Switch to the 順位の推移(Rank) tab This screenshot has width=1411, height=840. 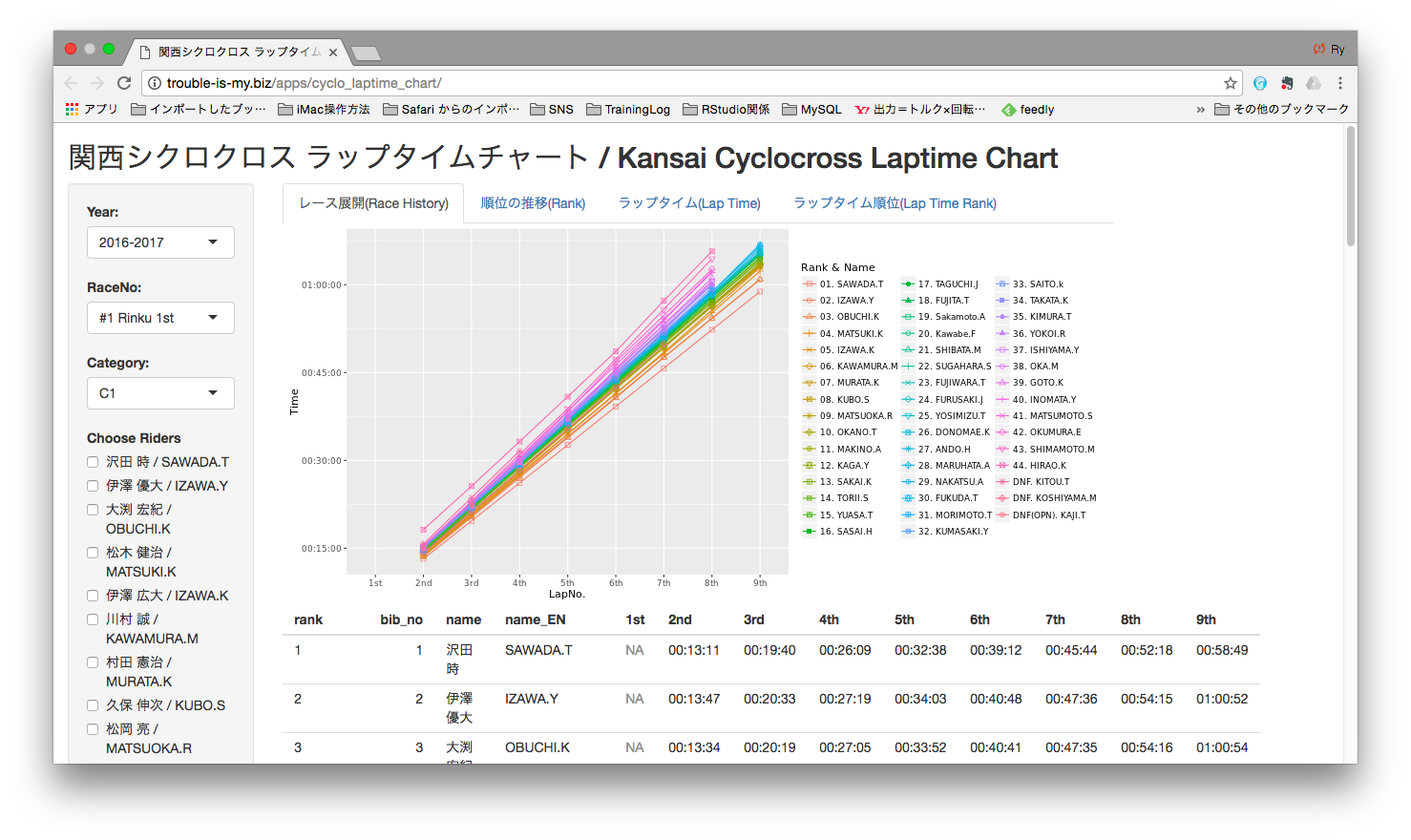coord(533,203)
